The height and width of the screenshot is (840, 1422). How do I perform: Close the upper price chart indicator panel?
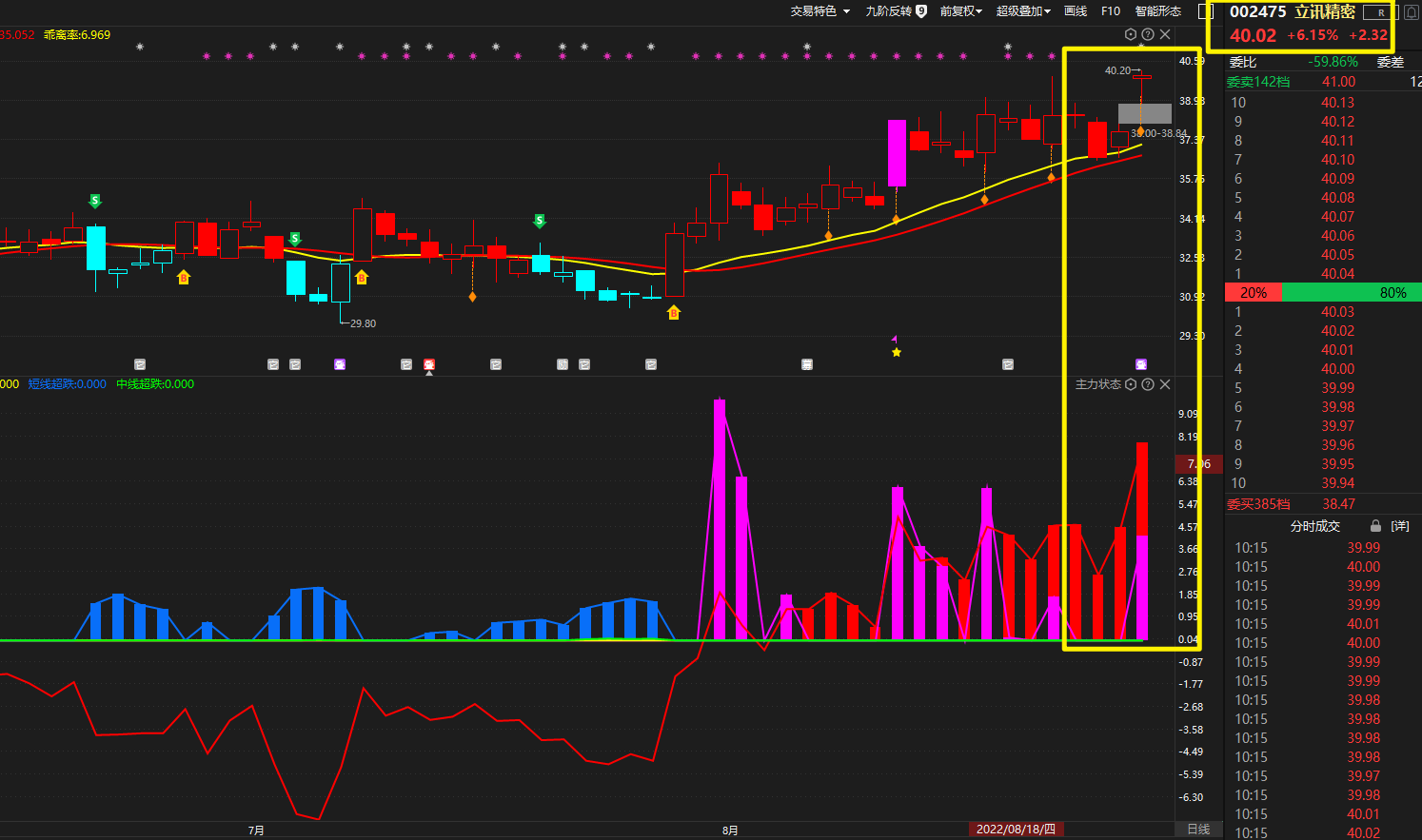coord(1165,34)
